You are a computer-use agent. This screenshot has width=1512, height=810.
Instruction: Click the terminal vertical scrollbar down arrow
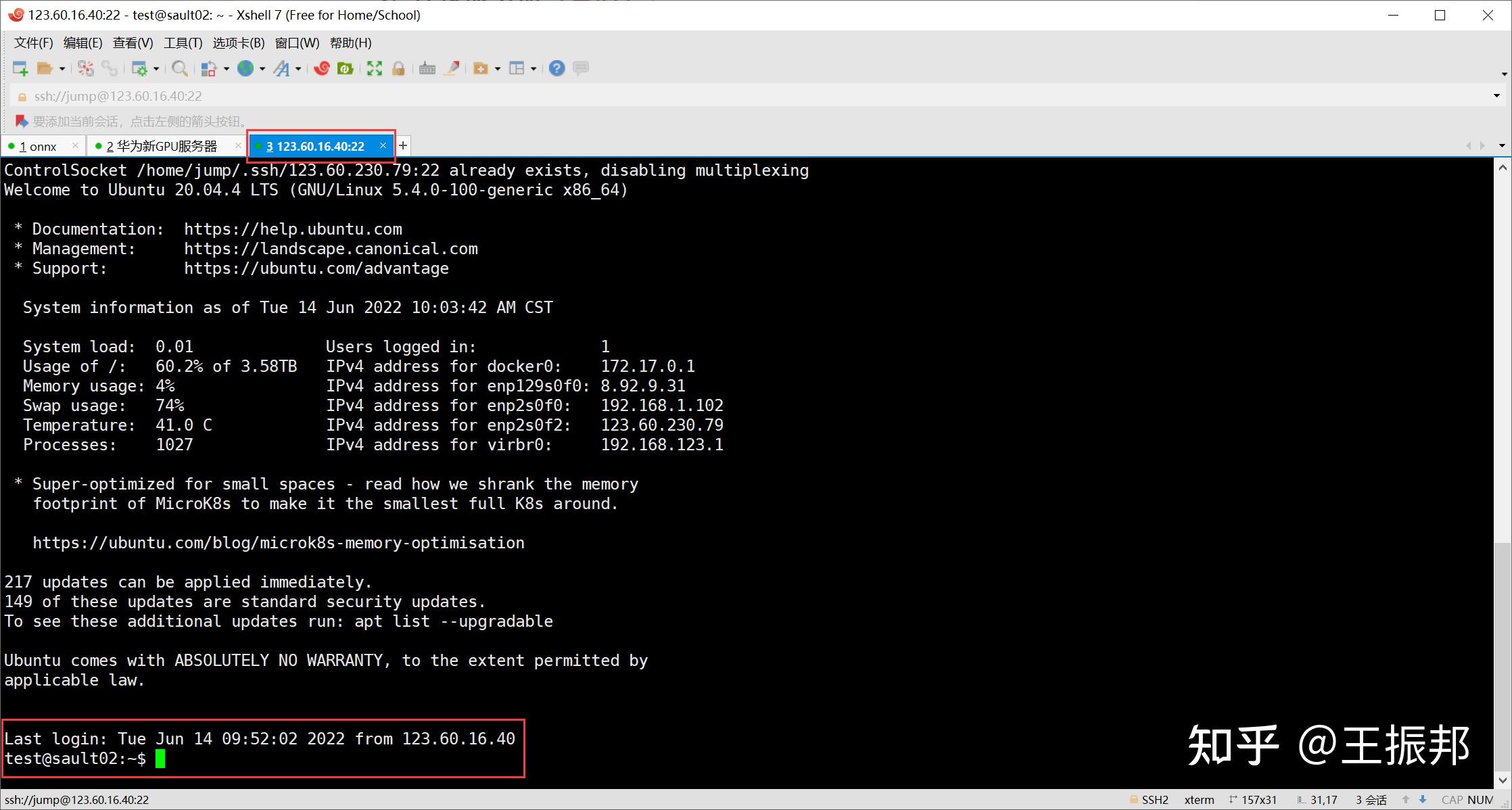[x=1503, y=780]
